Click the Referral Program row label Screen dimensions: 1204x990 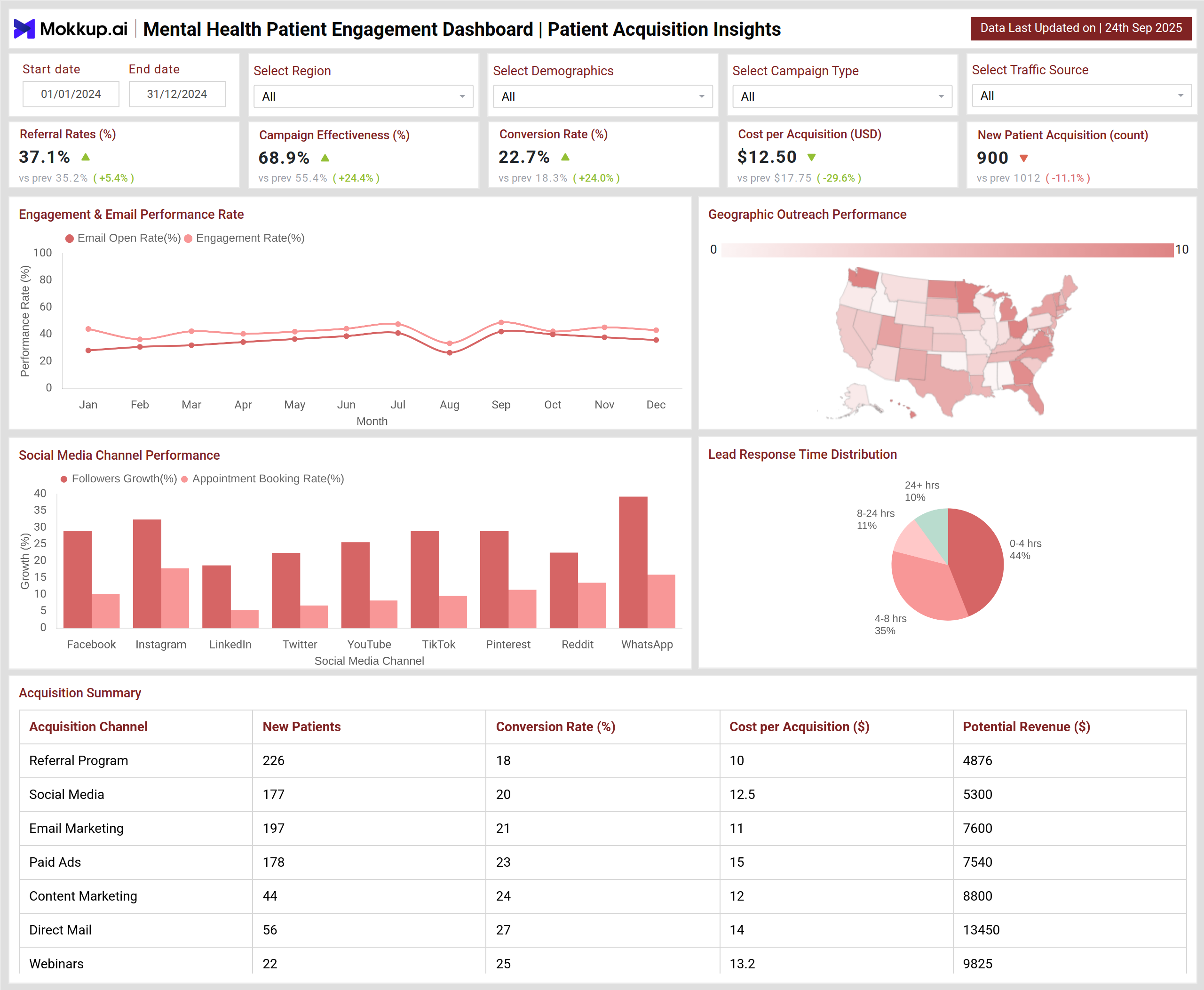(79, 760)
